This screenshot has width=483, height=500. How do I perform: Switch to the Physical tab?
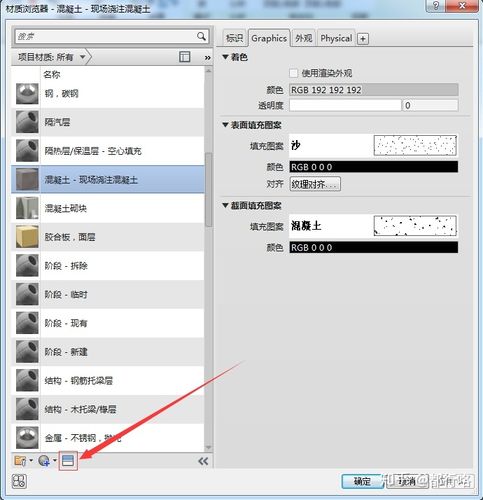[x=336, y=38]
